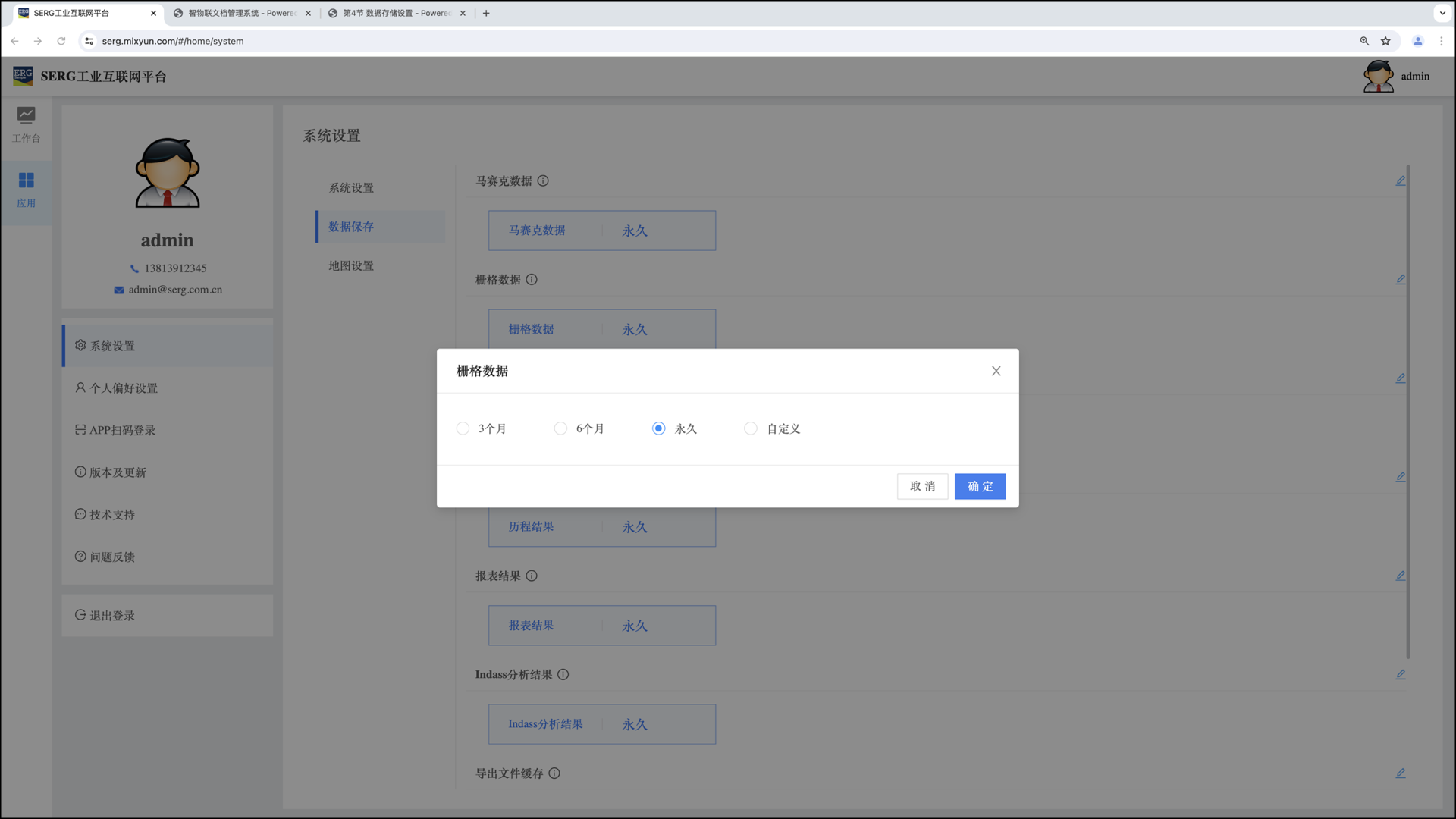Switch to the 地图设置 tab
Image resolution: width=1456 pixels, height=819 pixels.
point(351,266)
